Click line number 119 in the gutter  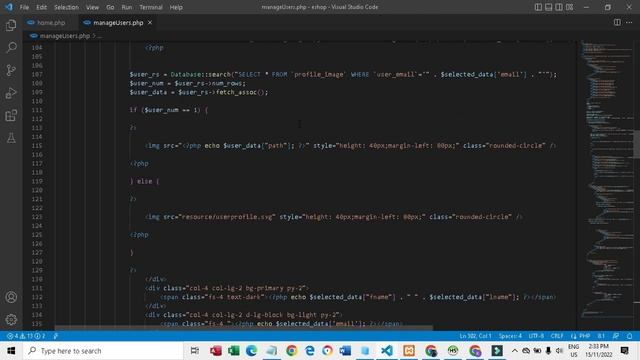coord(37,181)
